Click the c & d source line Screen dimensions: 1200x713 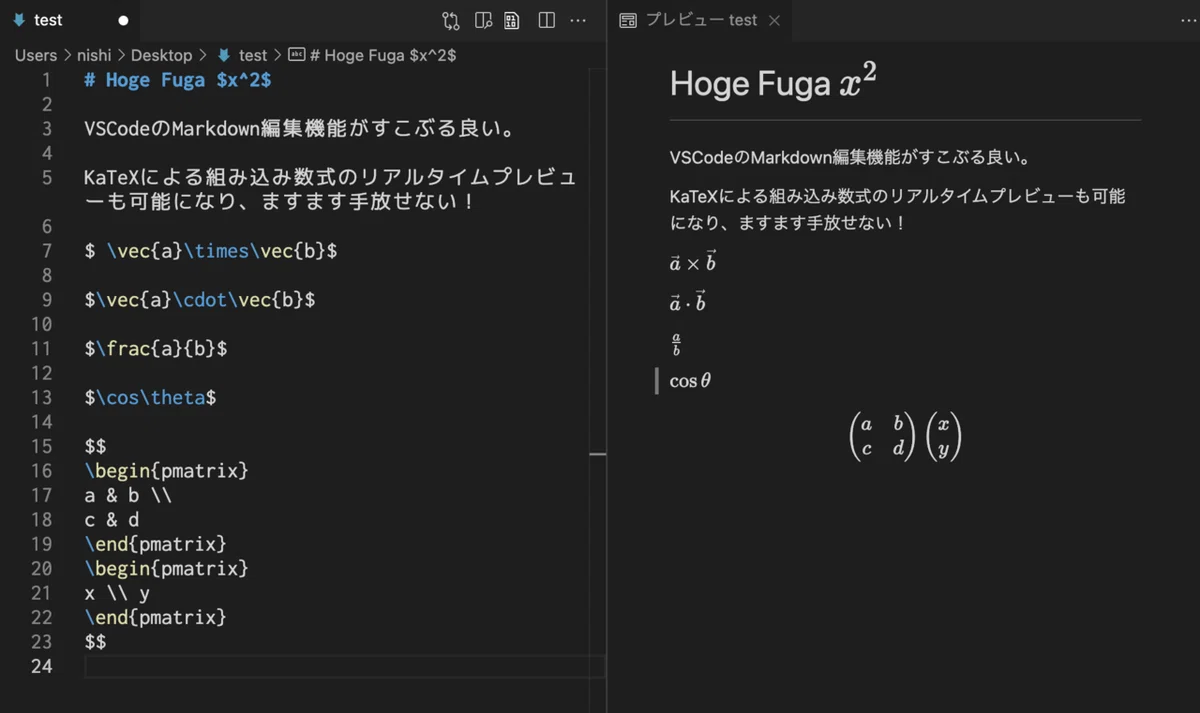click(112, 519)
